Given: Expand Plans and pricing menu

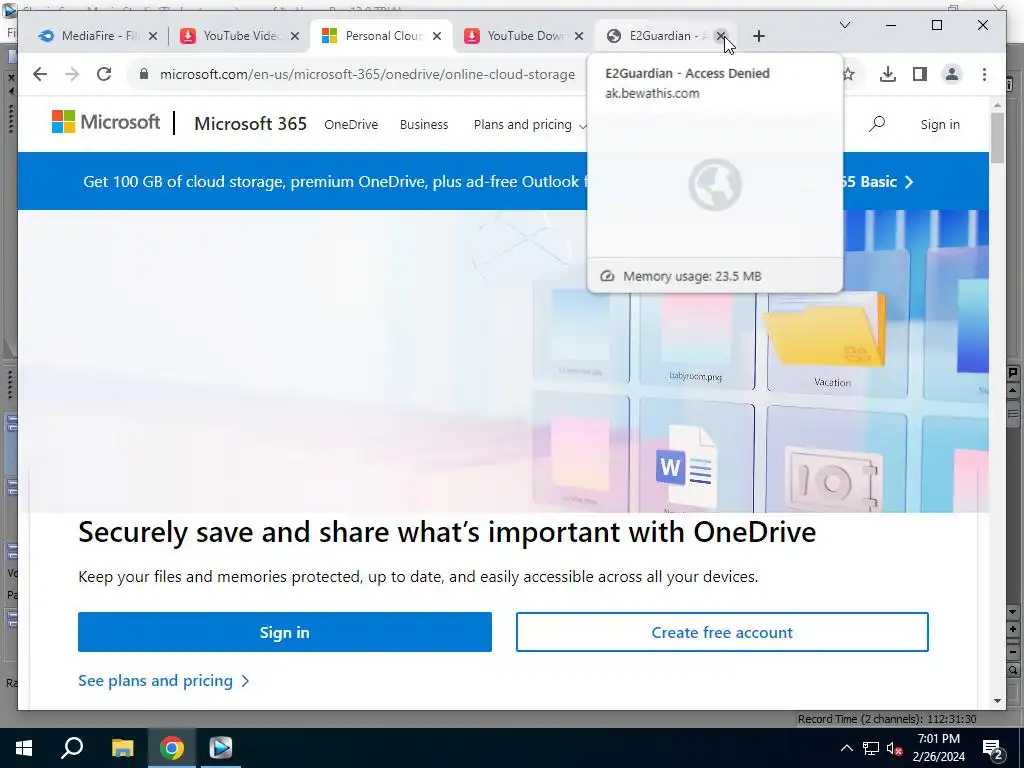Looking at the screenshot, I should click(529, 124).
